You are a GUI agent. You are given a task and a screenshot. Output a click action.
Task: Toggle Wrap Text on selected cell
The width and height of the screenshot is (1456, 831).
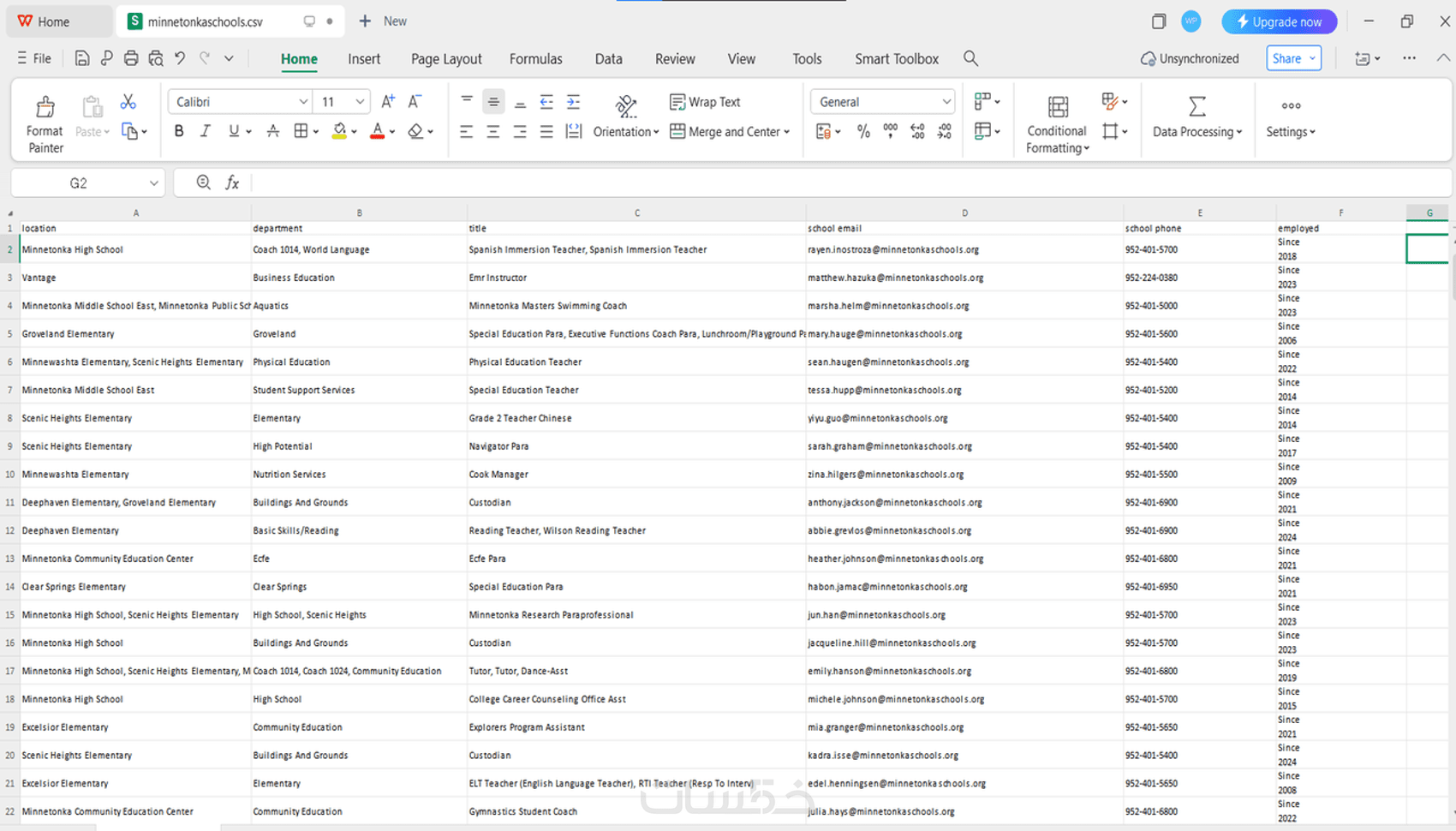click(x=705, y=102)
